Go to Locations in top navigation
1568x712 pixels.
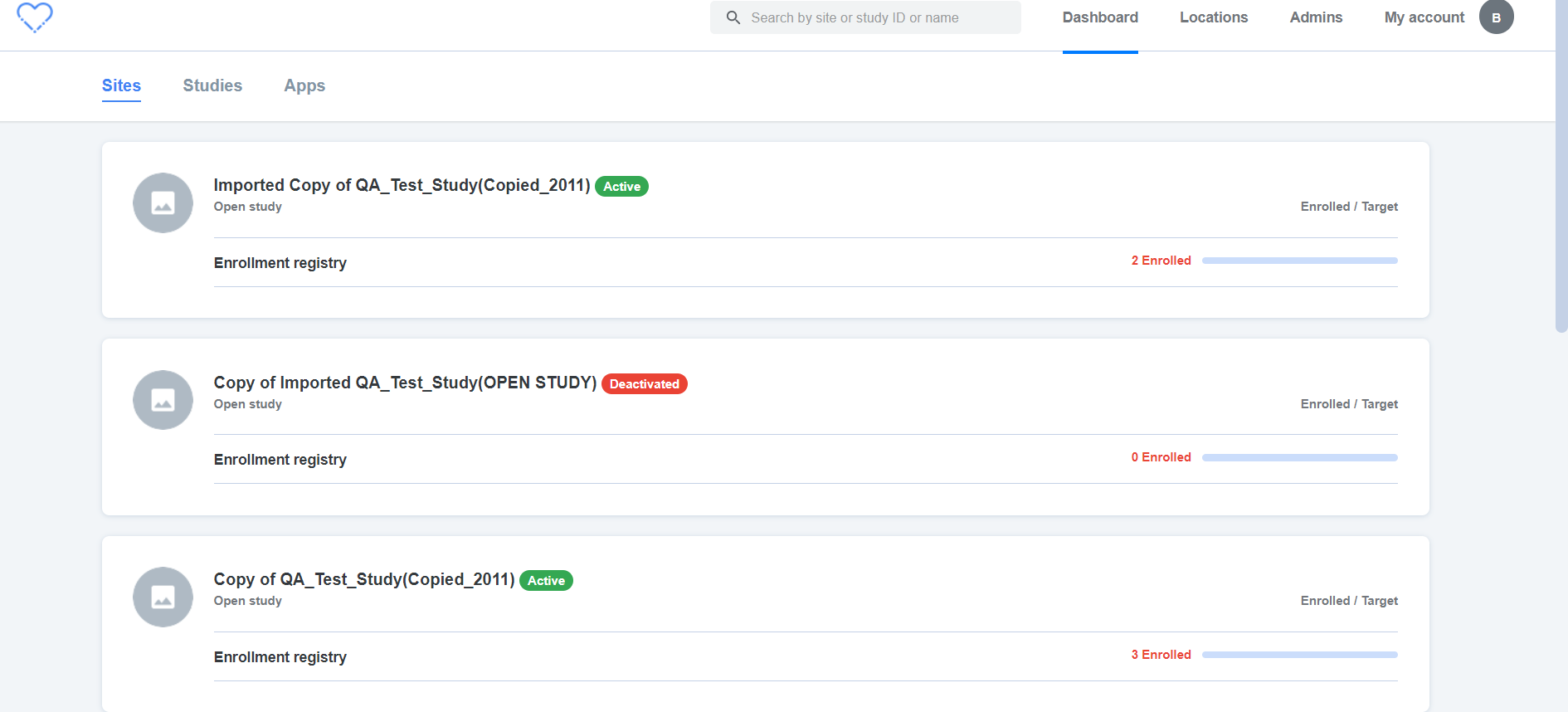coord(1214,17)
